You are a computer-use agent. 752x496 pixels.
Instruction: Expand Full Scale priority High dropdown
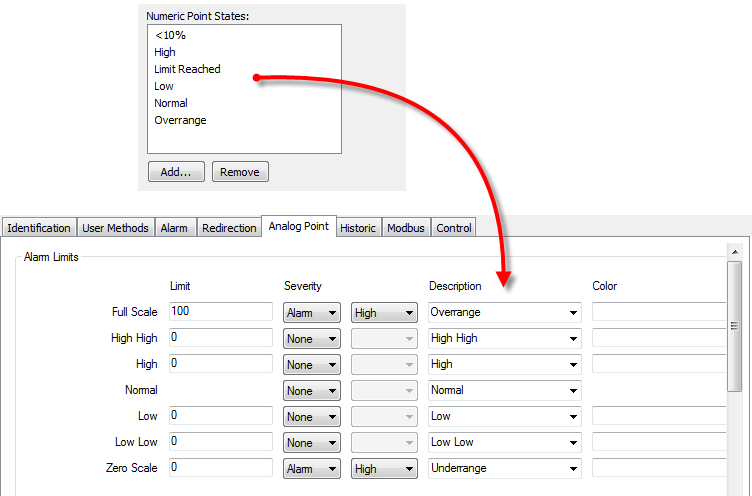[384, 313]
